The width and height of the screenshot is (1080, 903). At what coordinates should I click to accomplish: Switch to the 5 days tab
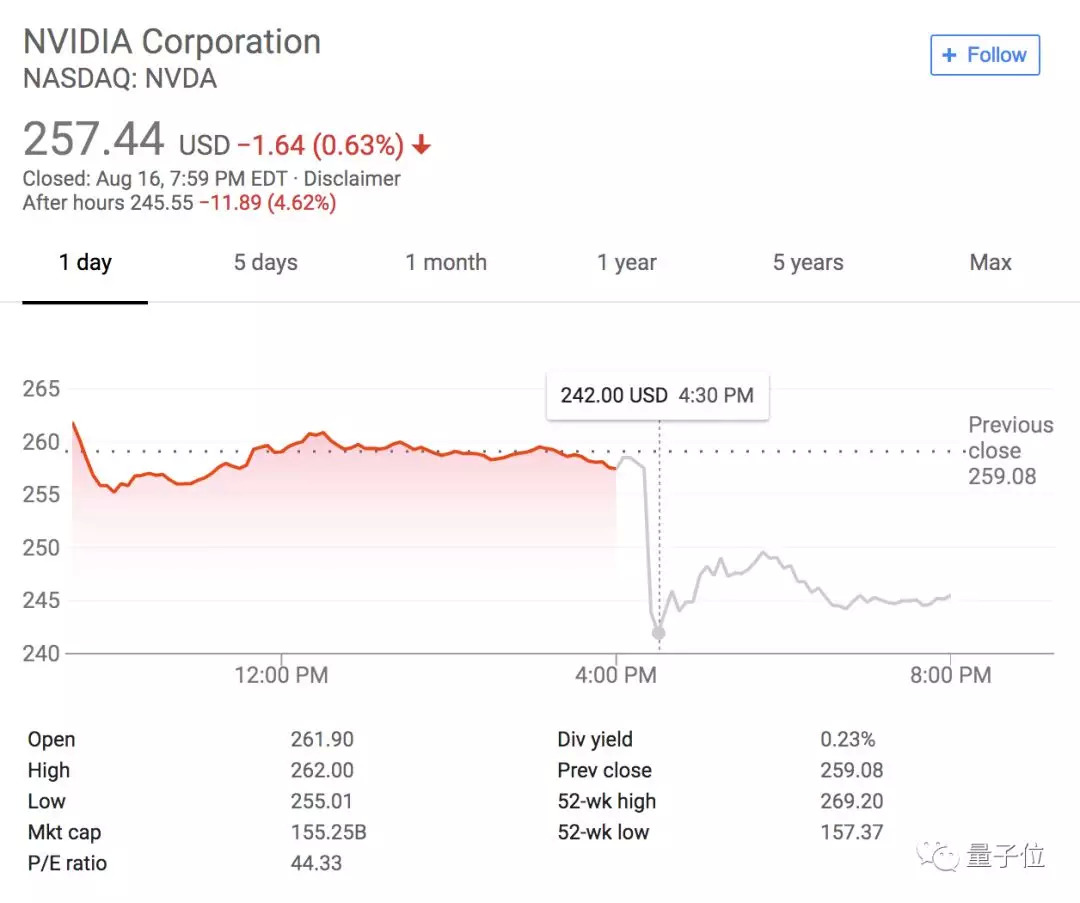(265, 263)
